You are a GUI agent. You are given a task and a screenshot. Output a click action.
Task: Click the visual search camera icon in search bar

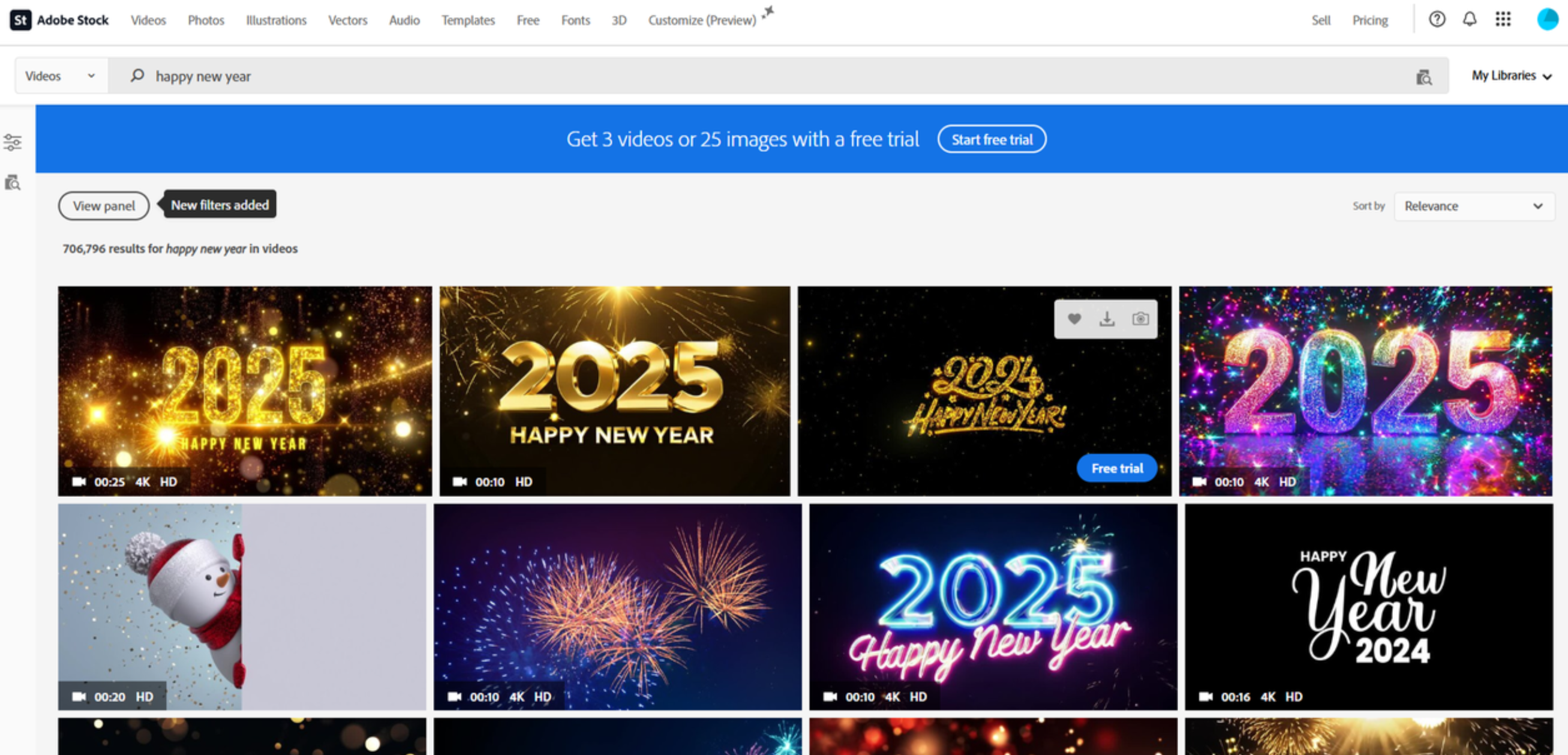1424,76
